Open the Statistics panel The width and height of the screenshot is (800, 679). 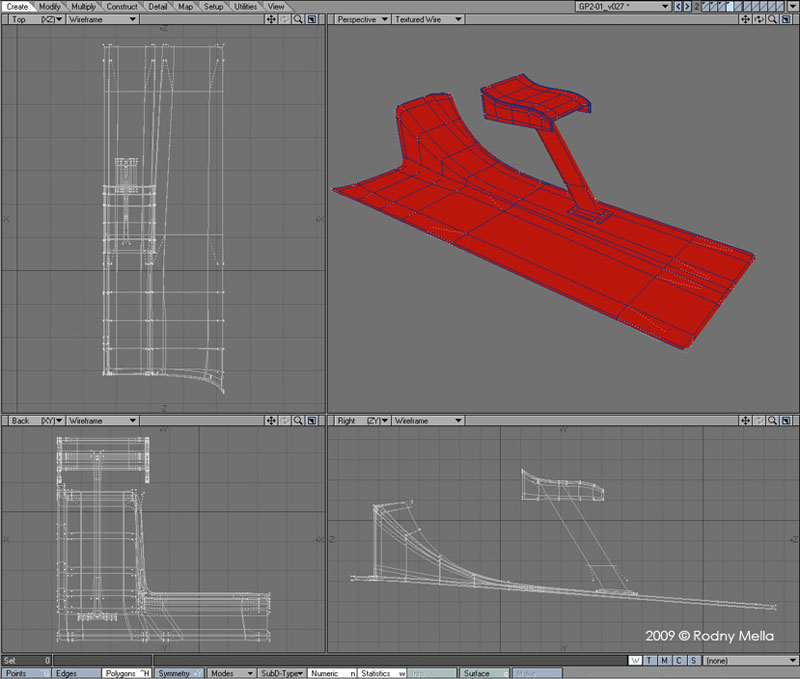click(381, 673)
